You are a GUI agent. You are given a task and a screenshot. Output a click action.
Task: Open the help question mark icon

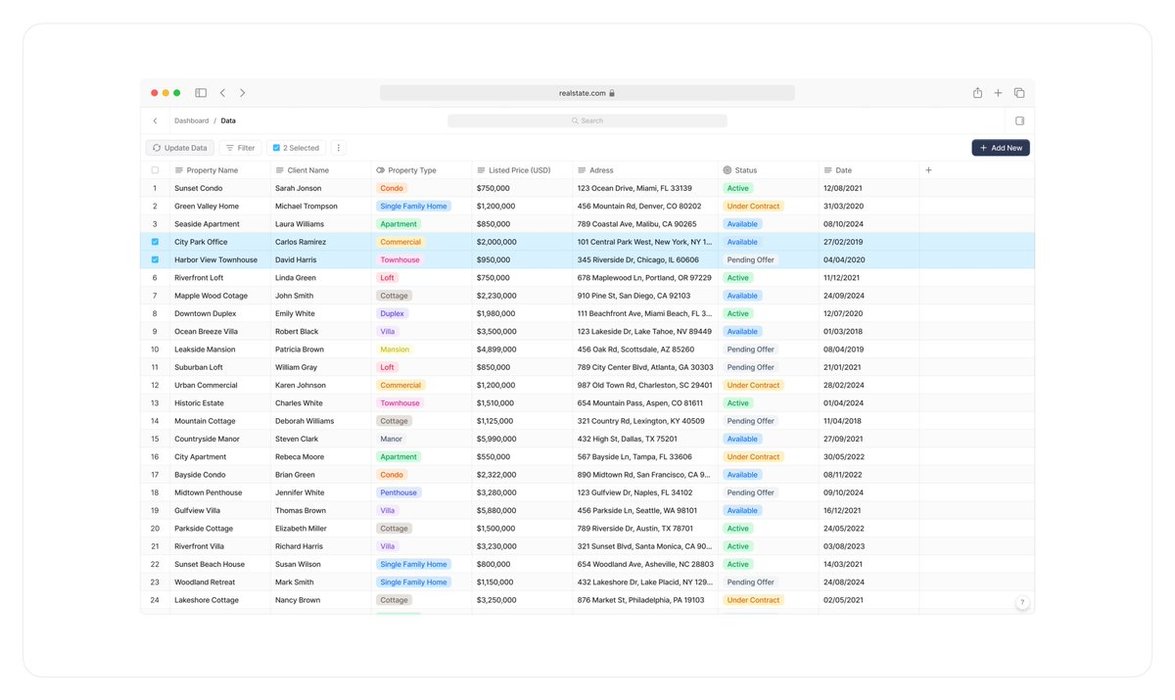[x=1022, y=603]
